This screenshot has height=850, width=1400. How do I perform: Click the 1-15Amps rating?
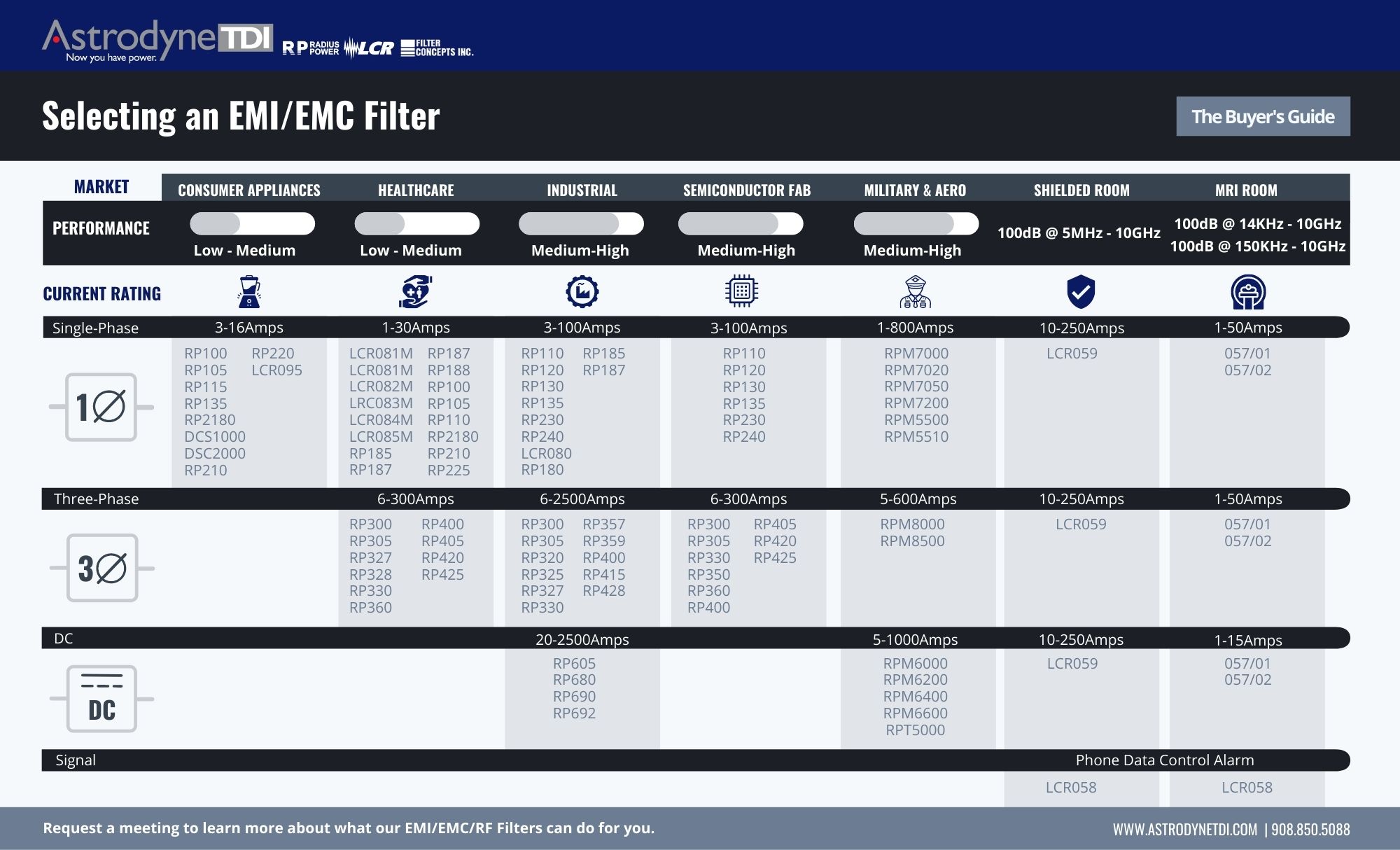(x=1248, y=639)
